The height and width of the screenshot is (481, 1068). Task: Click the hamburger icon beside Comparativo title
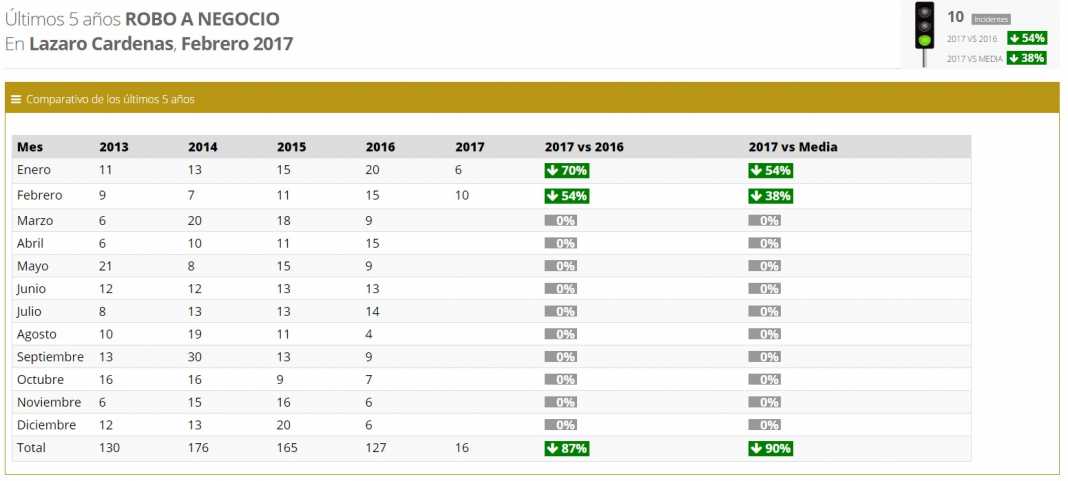[16, 99]
